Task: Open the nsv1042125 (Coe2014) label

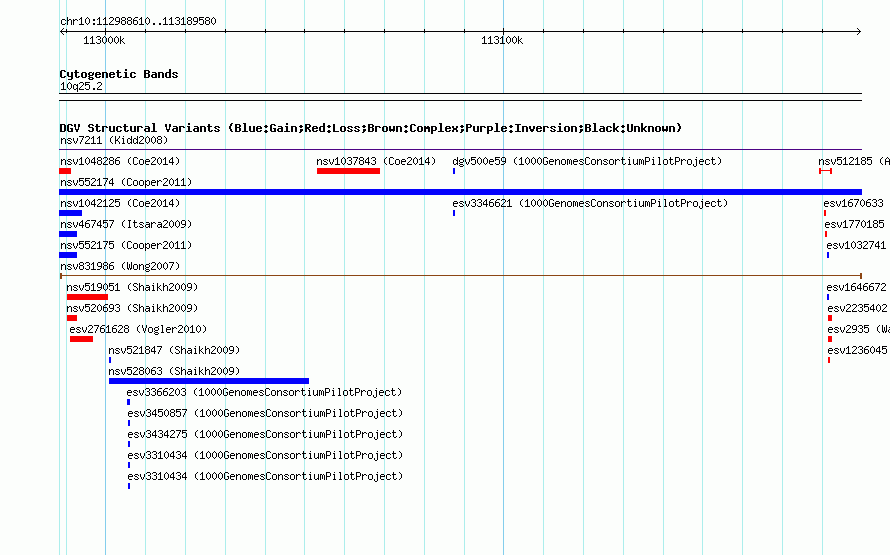Action: (x=120, y=203)
